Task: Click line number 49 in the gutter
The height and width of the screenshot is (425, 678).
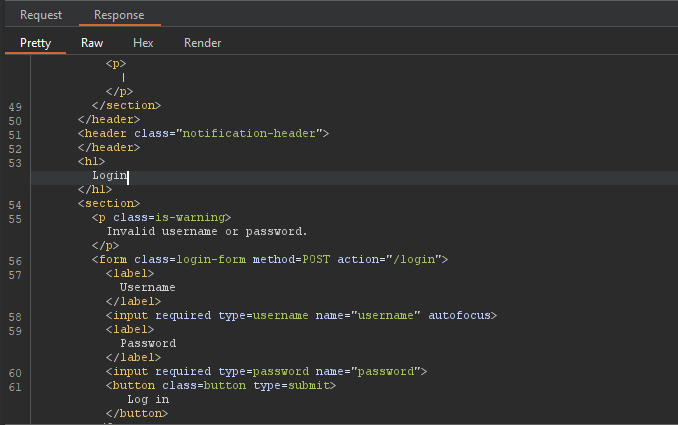Action: point(14,105)
